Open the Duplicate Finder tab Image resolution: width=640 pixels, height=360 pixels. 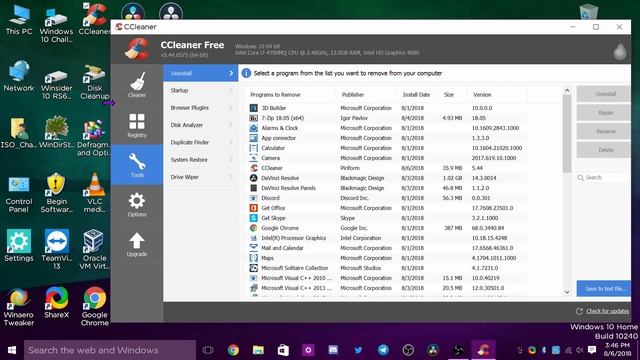200,142
